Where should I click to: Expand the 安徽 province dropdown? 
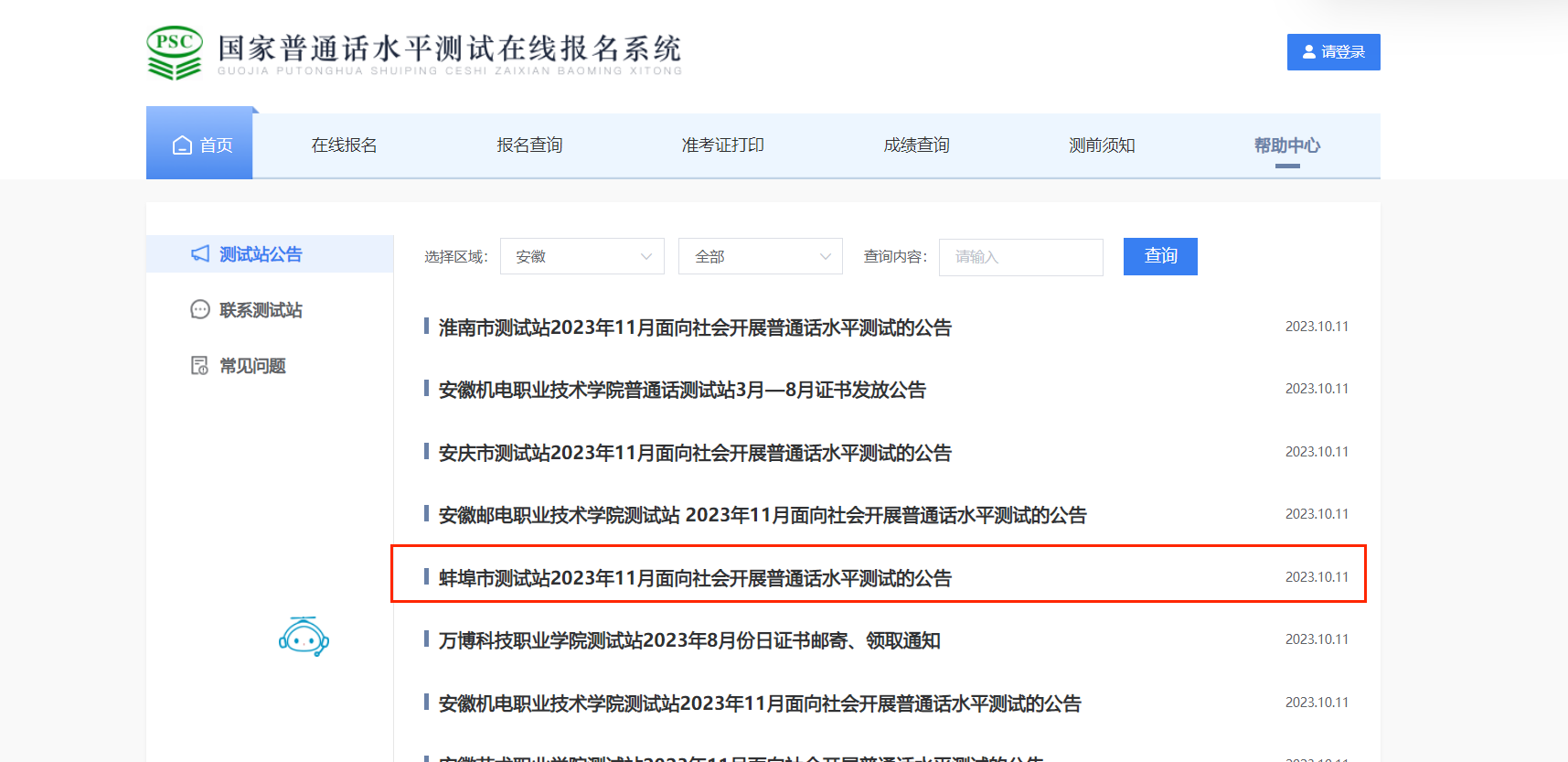(x=581, y=257)
